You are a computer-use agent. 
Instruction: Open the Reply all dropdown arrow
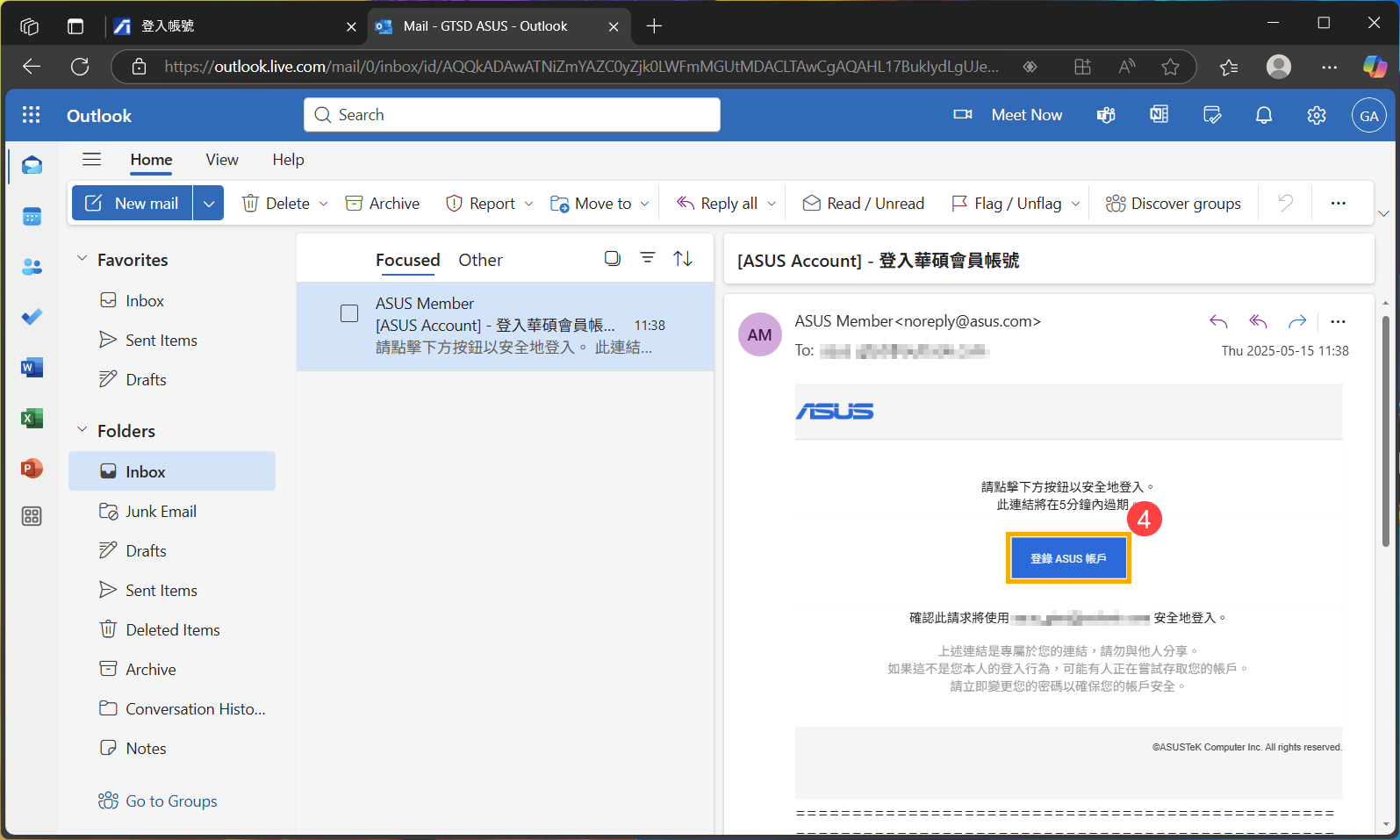772,204
